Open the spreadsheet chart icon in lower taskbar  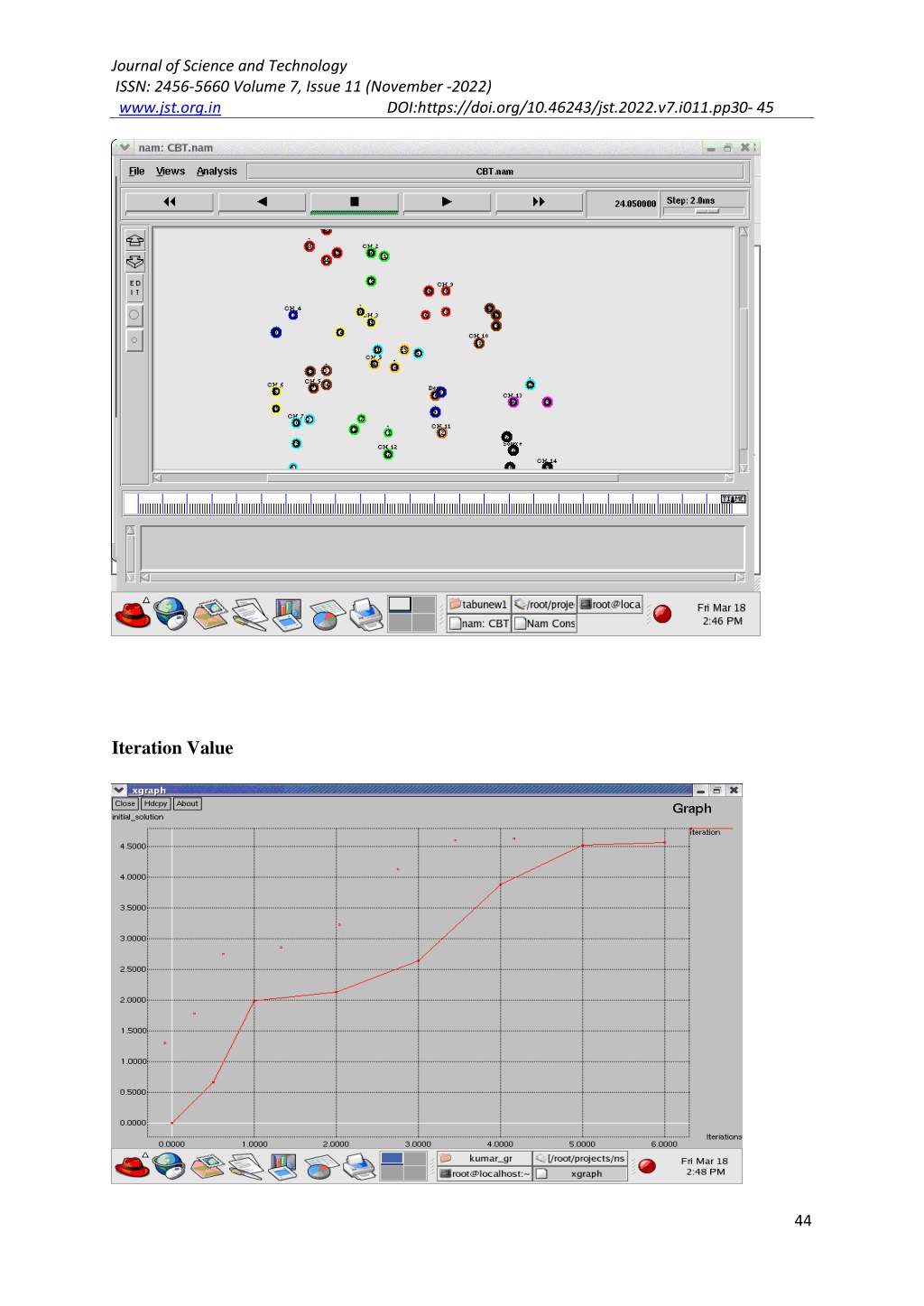pos(320,1166)
